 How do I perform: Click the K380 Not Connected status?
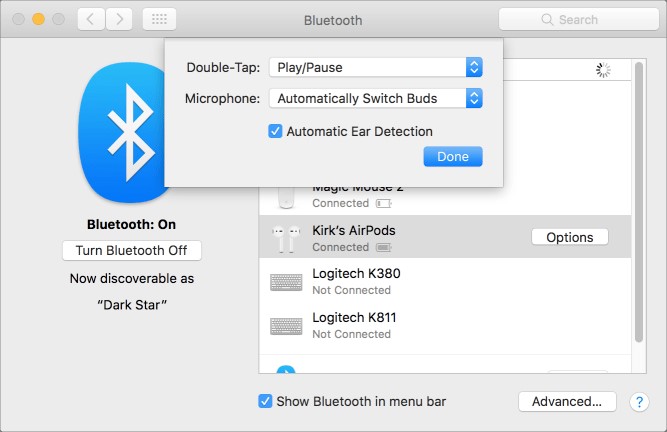(351, 290)
